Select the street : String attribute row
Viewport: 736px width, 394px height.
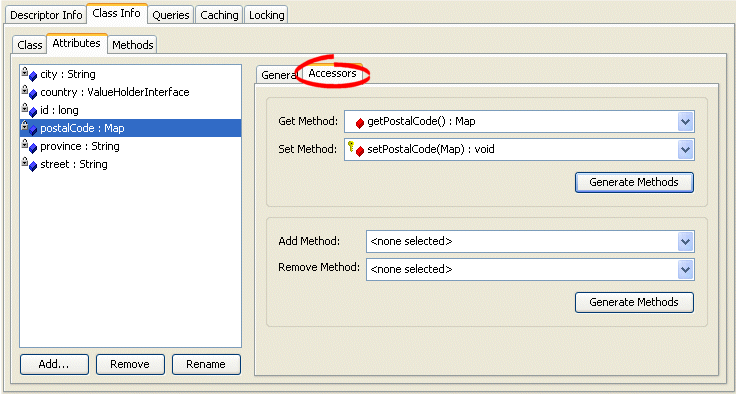(130, 164)
